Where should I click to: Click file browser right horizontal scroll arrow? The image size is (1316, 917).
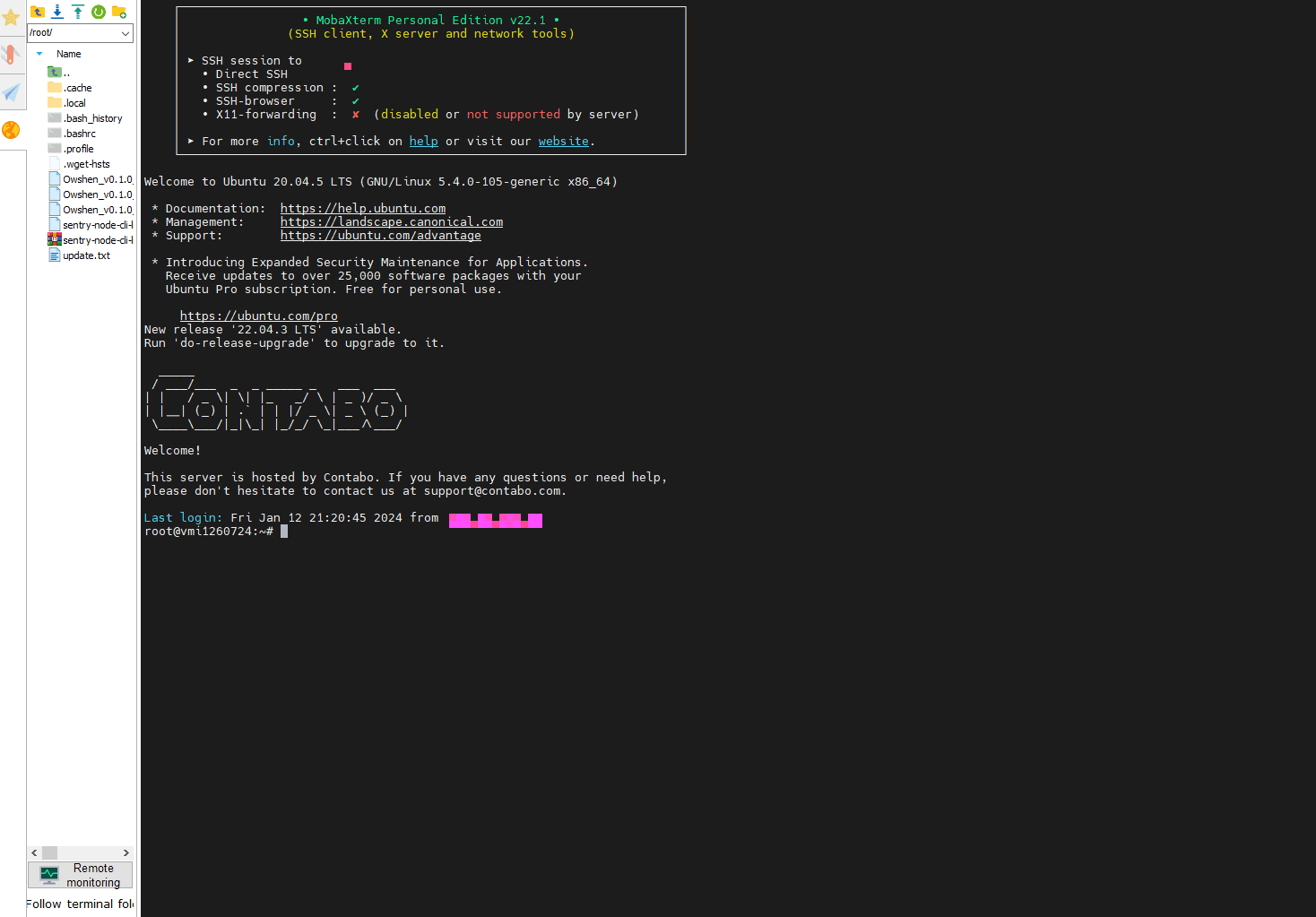pyautogui.click(x=126, y=853)
